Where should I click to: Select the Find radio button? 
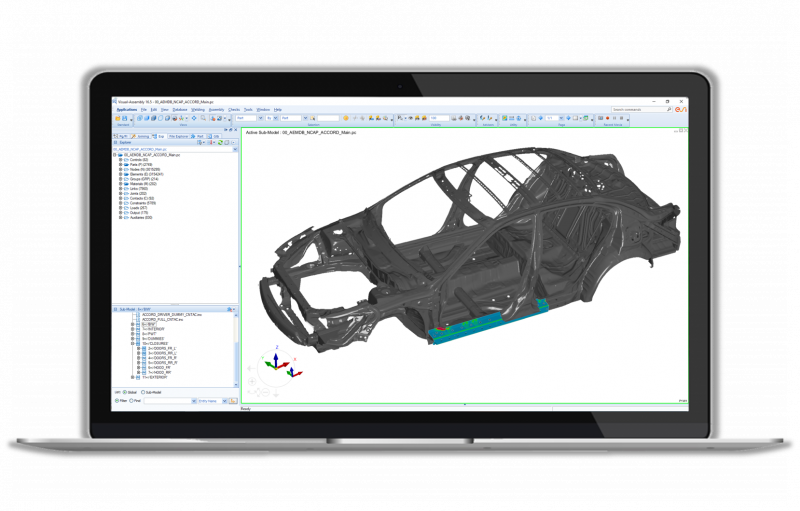131,401
